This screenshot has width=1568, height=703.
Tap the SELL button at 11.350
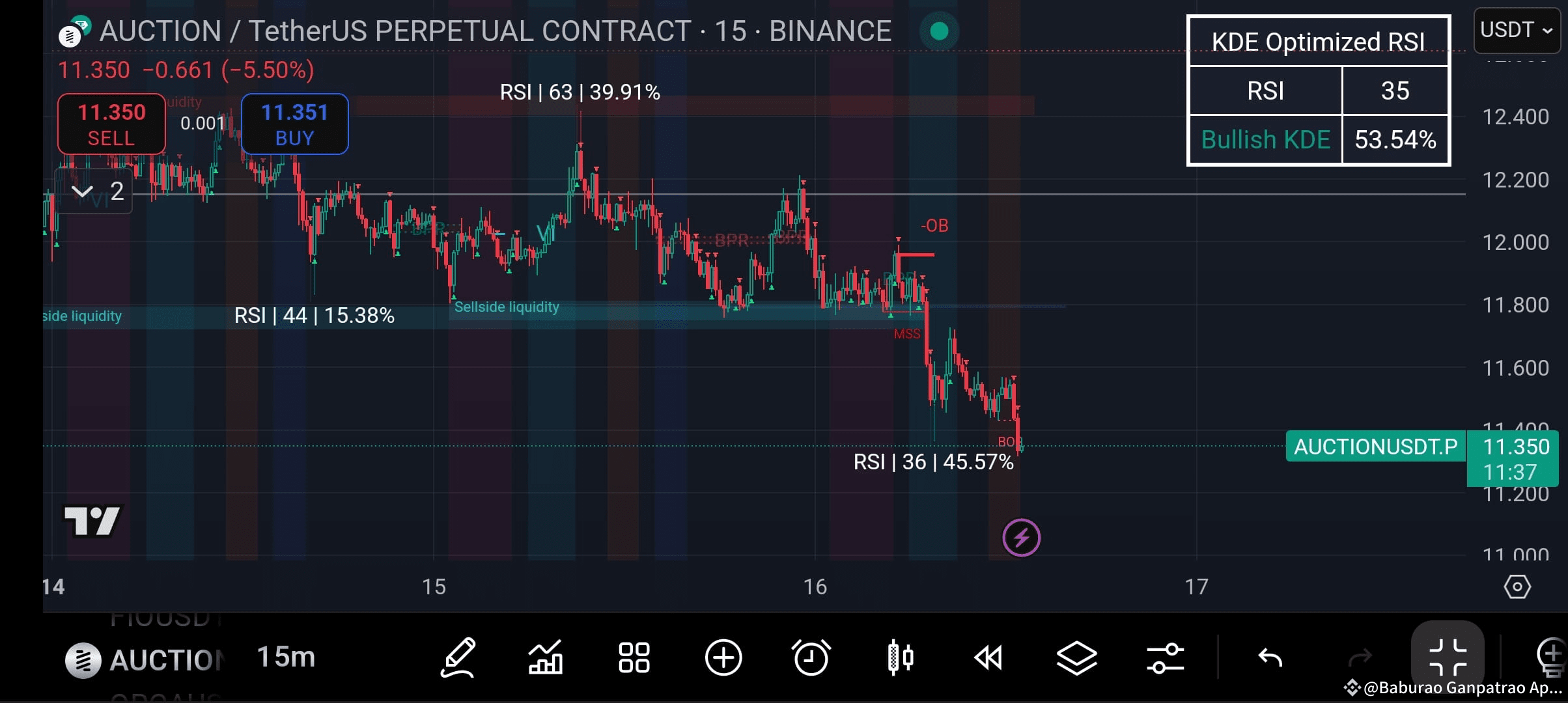click(x=111, y=124)
